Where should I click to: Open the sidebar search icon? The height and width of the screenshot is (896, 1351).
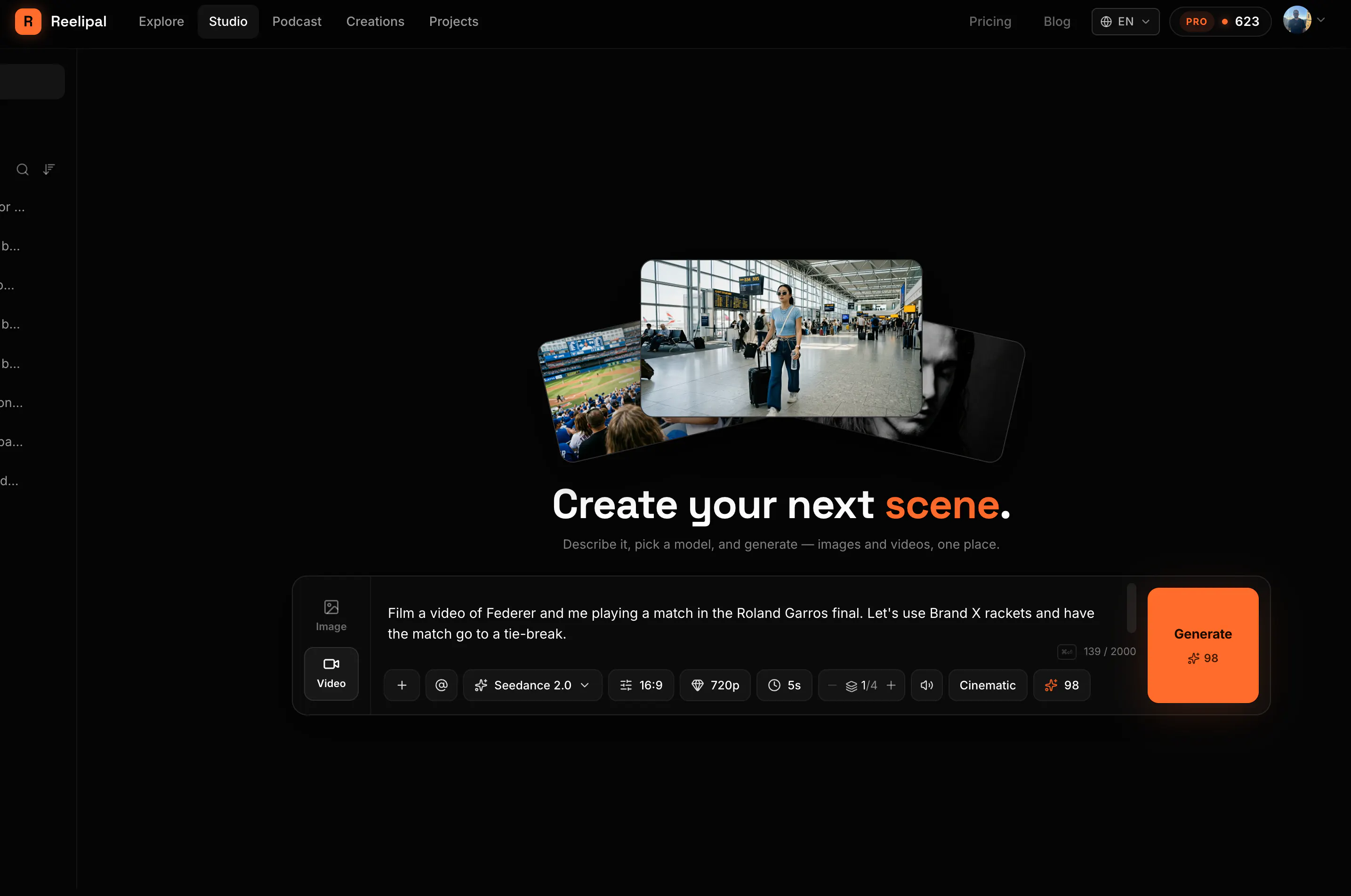(x=22, y=169)
